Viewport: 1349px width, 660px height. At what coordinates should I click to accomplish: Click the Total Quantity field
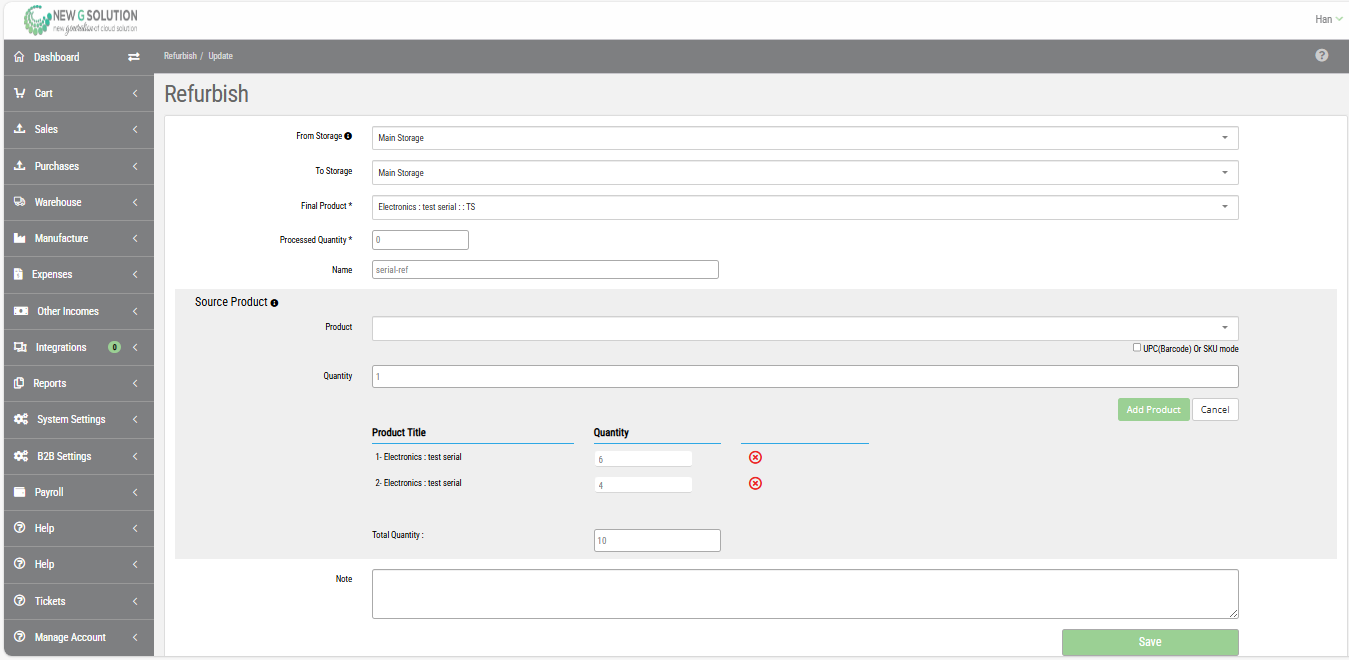pyautogui.click(x=657, y=540)
